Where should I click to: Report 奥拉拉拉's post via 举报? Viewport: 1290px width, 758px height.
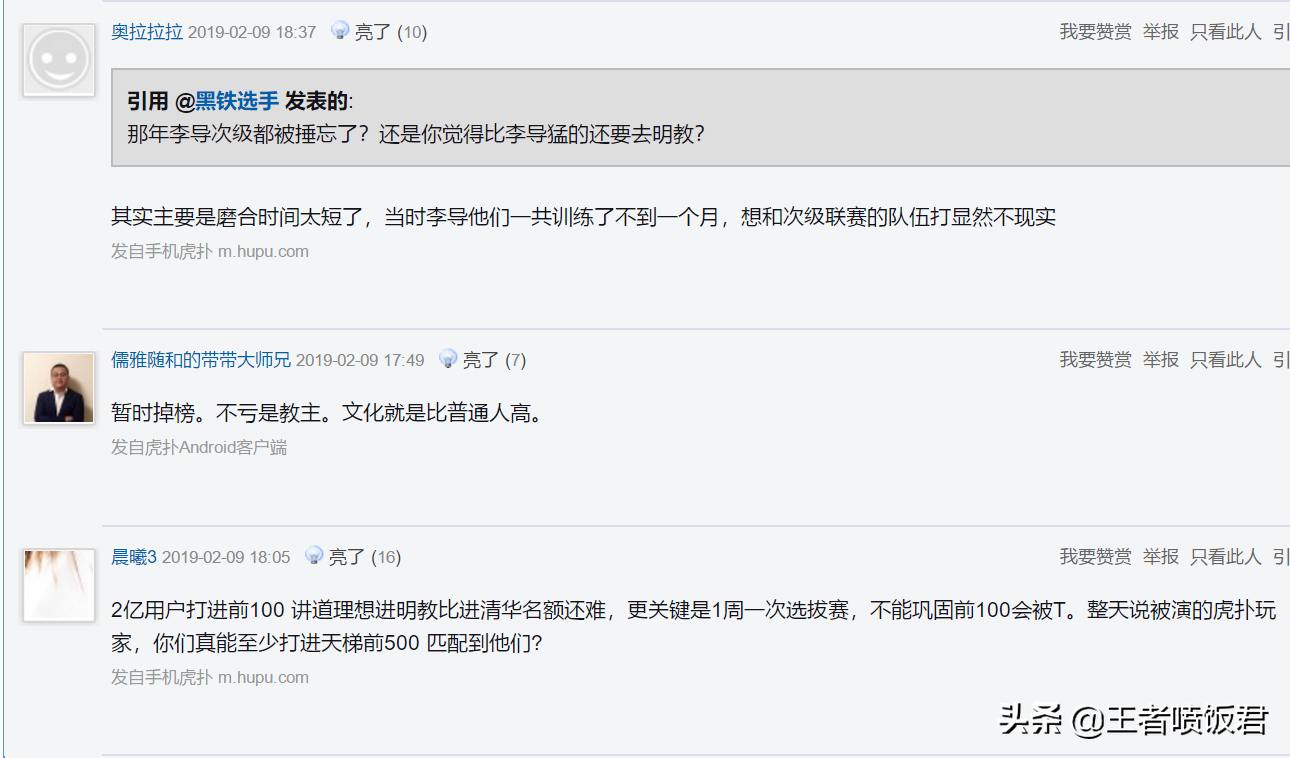point(1160,31)
